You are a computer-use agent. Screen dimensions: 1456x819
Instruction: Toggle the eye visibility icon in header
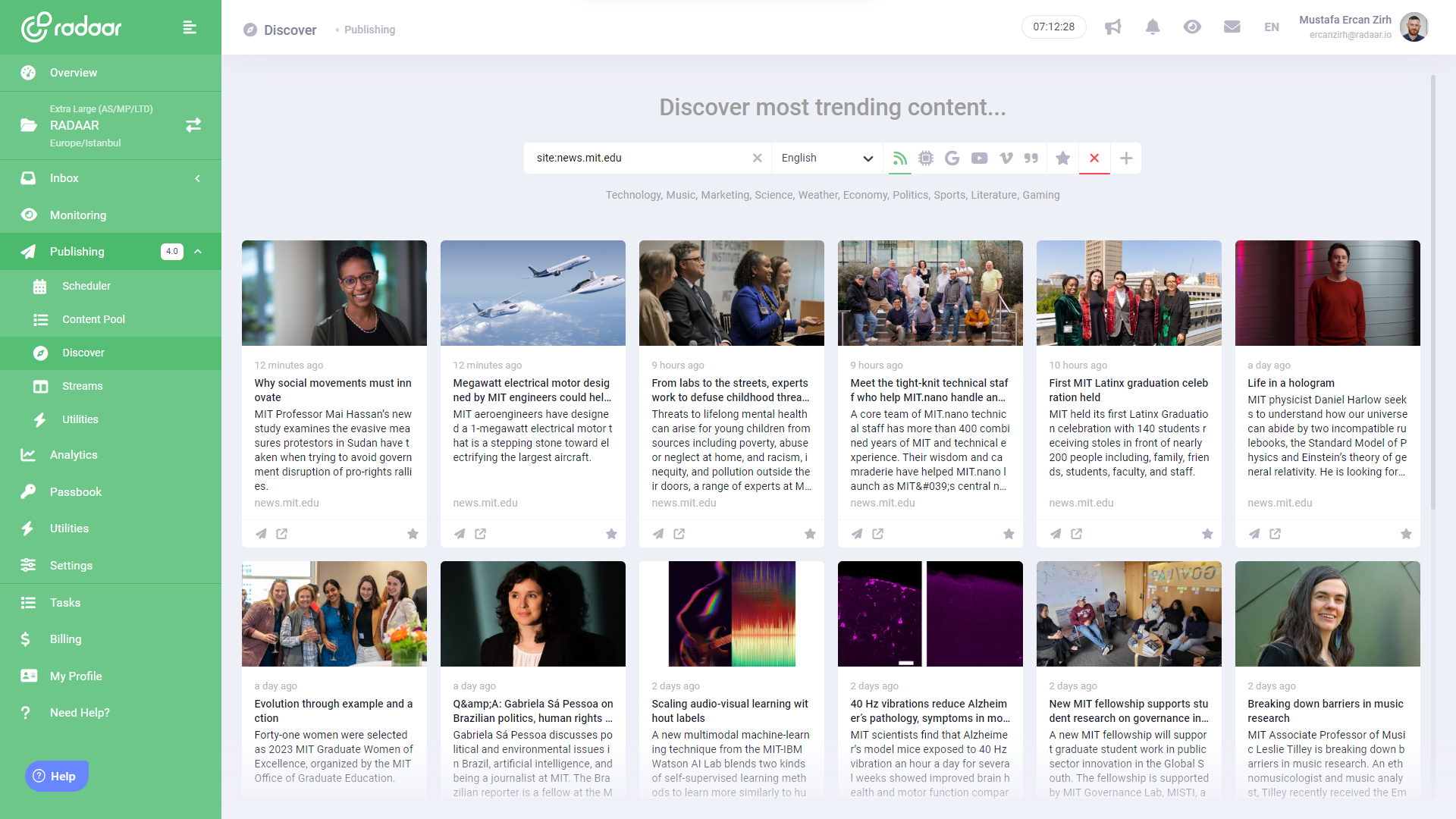[1192, 27]
